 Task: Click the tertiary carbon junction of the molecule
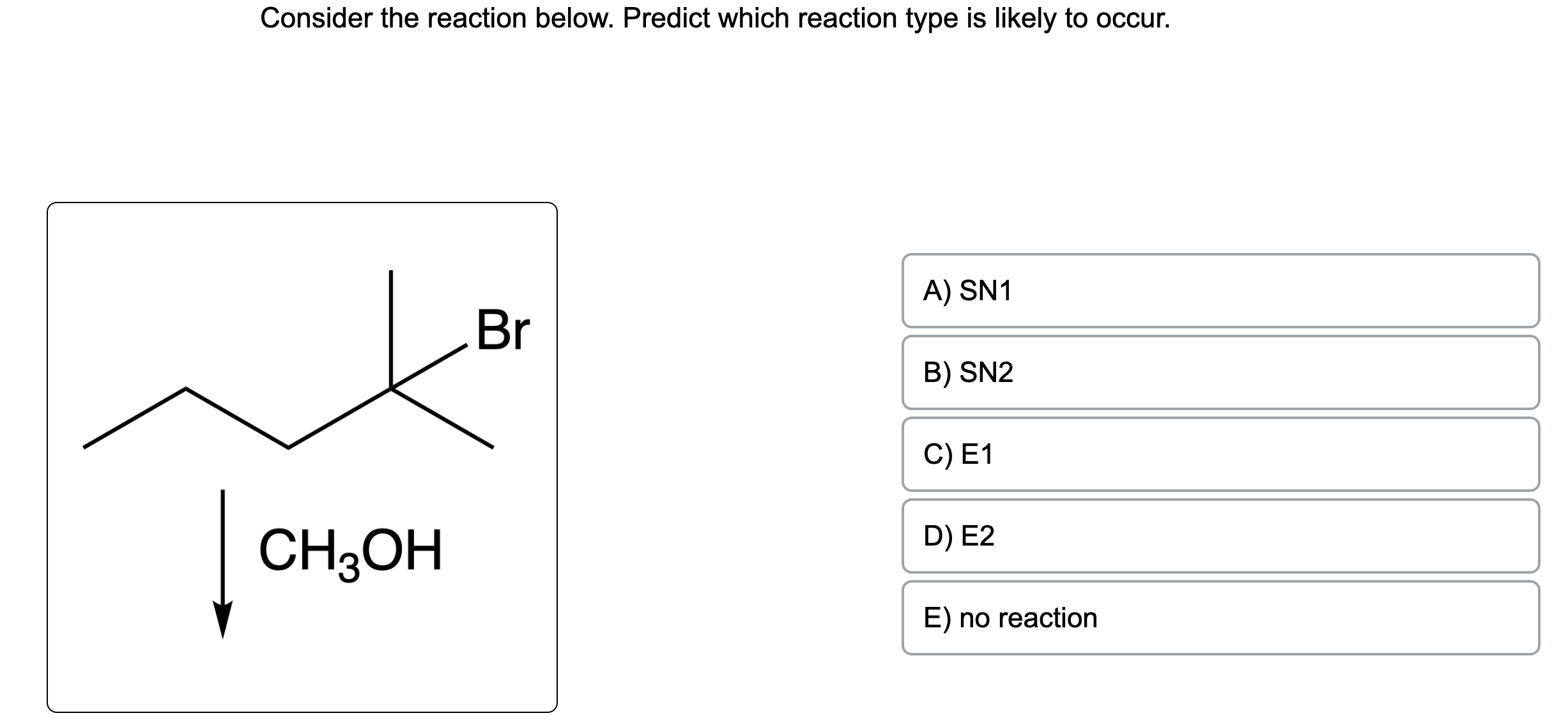[391, 388]
